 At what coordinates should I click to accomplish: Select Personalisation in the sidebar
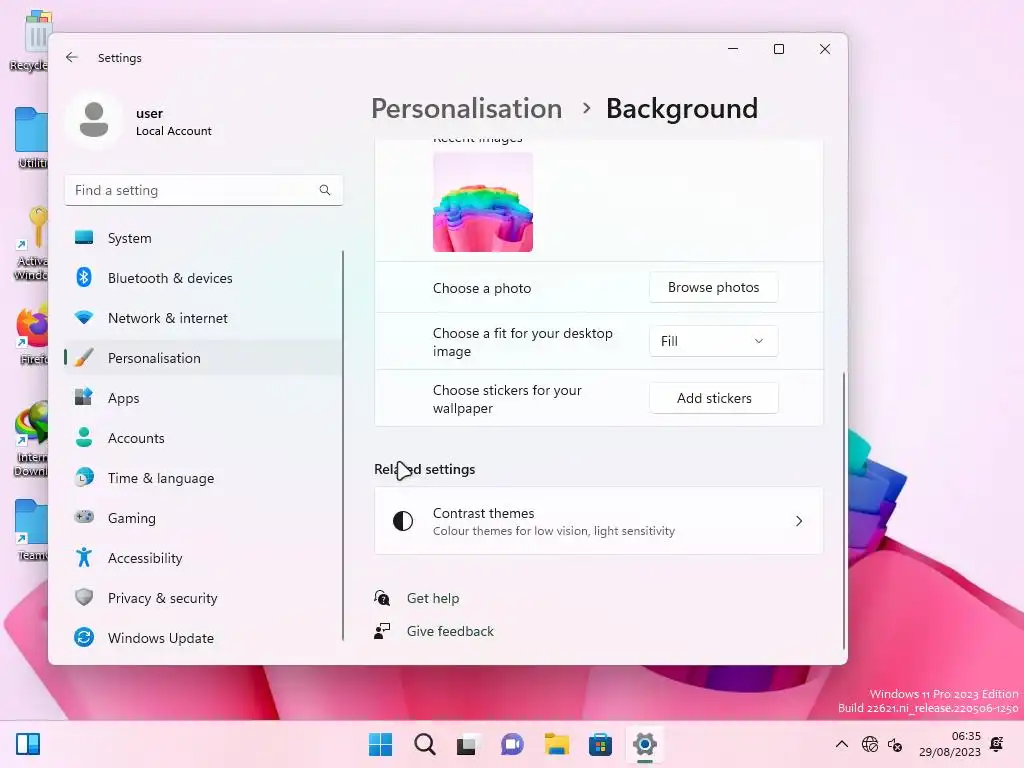coord(204,358)
